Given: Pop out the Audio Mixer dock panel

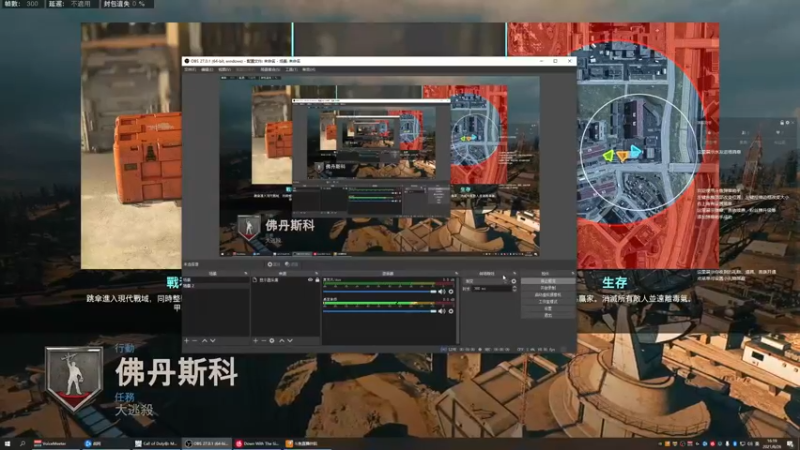Looking at the screenshot, I should pos(456,273).
